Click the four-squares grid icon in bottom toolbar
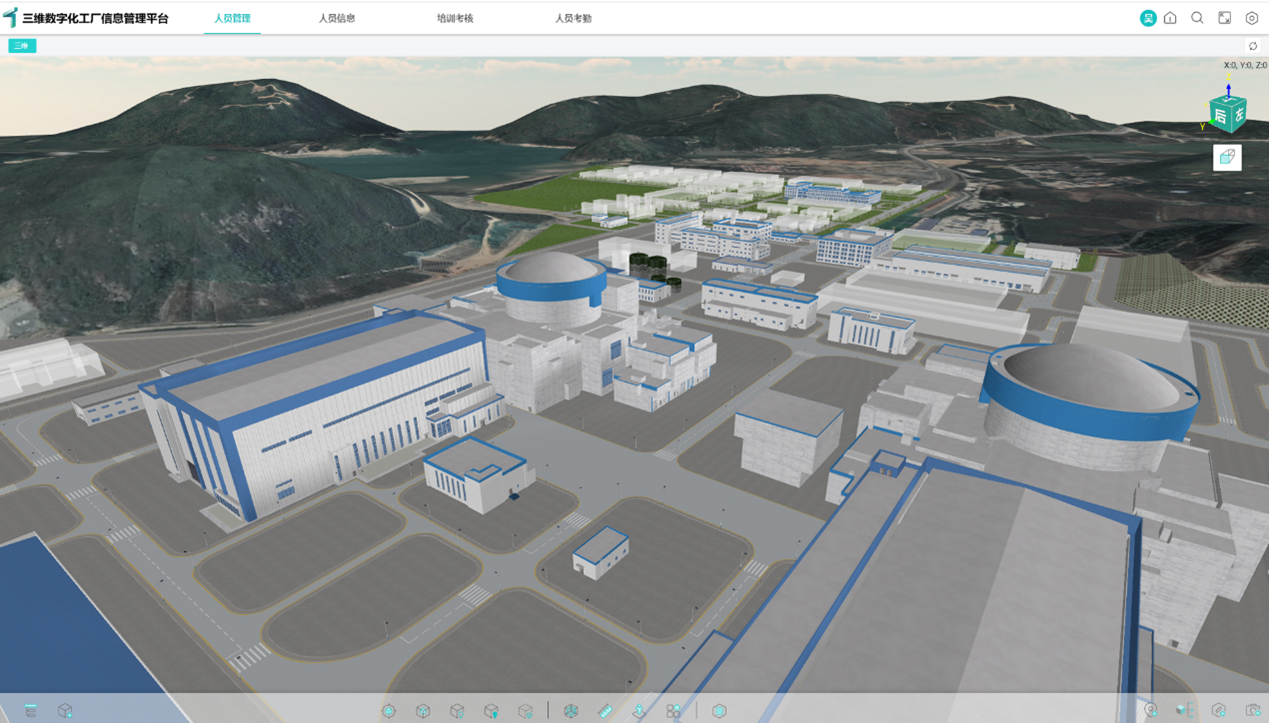1269x723 pixels. [x=673, y=711]
